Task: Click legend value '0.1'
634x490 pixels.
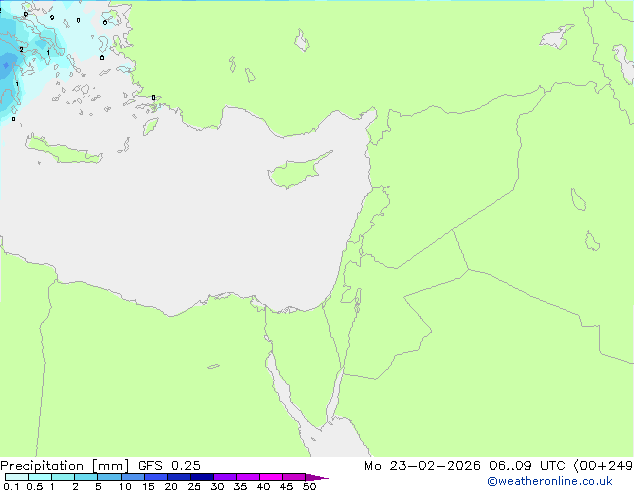Action: [x=11, y=486]
